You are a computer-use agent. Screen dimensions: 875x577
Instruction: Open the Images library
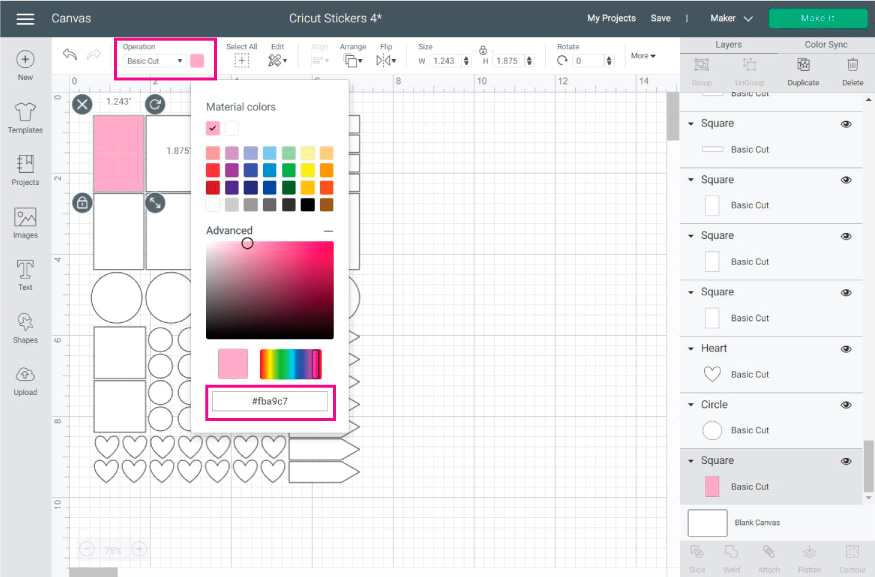pyautogui.click(x=25, y=223)
